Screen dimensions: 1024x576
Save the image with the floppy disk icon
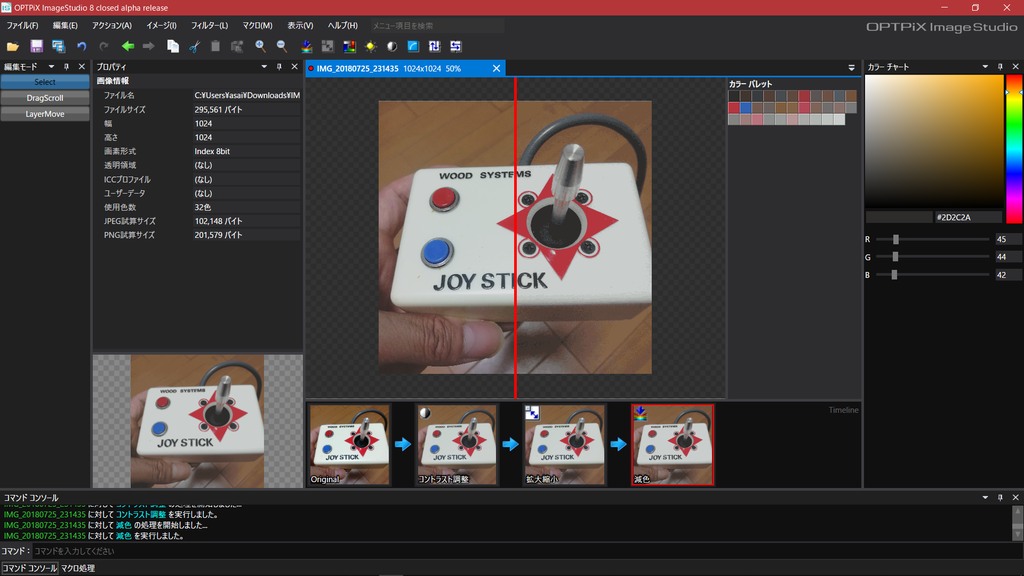37,46
